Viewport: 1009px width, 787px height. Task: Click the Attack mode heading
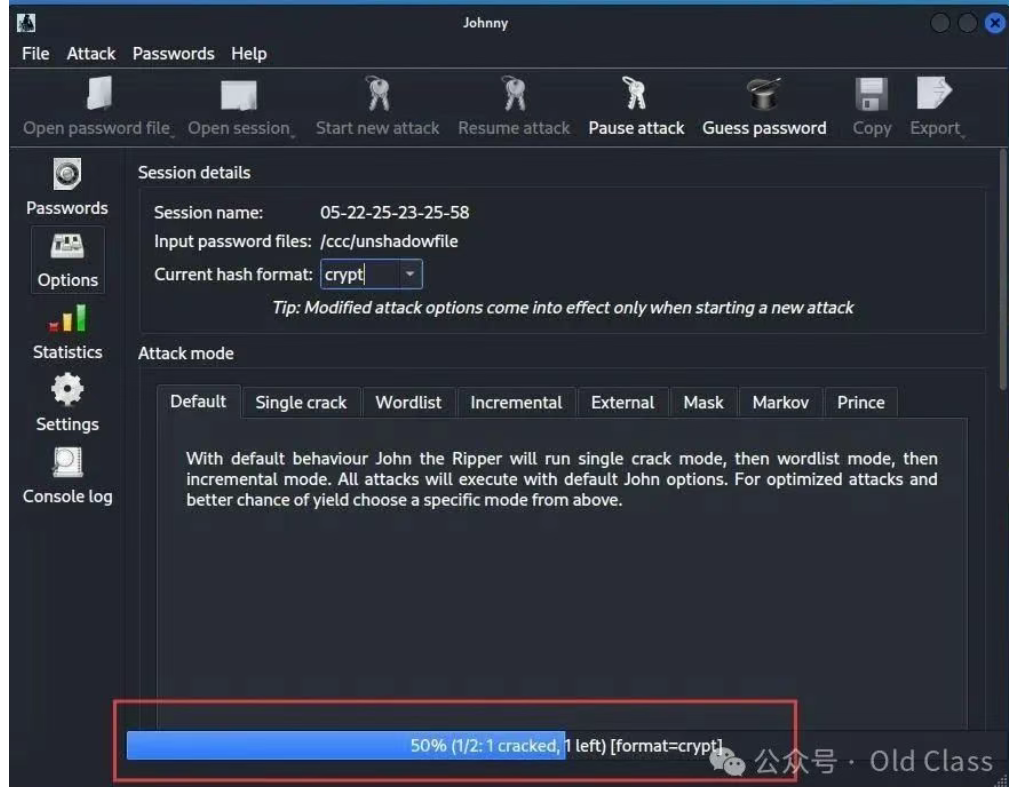coord(186,353)
